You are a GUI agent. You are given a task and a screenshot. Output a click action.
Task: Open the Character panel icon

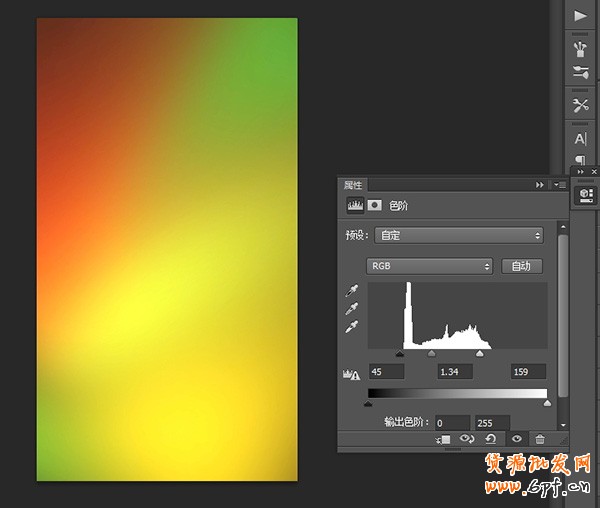[x=580, y=139]
